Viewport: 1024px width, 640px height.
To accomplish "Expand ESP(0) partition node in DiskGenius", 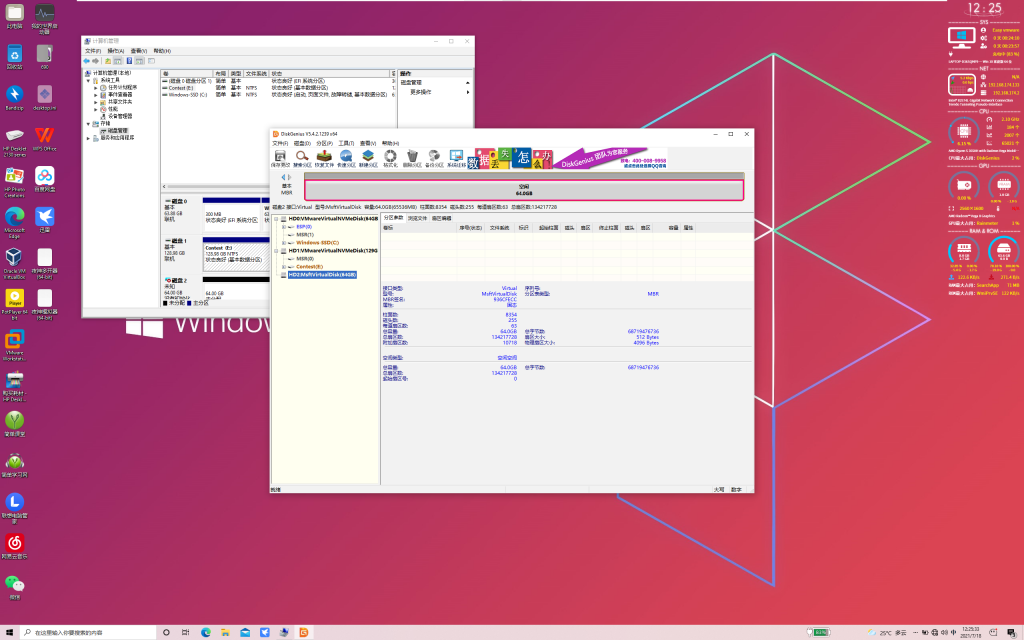I will pos(284,227).
